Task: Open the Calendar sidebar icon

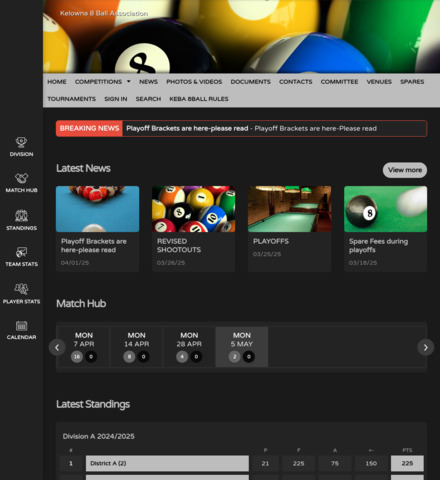Action: click(x=21, y=326)
